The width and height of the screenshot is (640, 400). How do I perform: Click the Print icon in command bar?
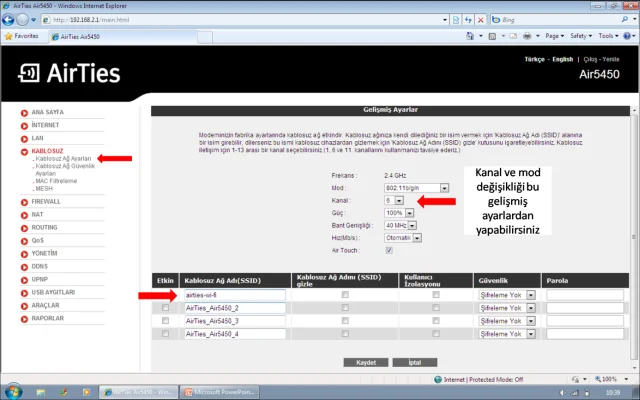click(527, 36)
